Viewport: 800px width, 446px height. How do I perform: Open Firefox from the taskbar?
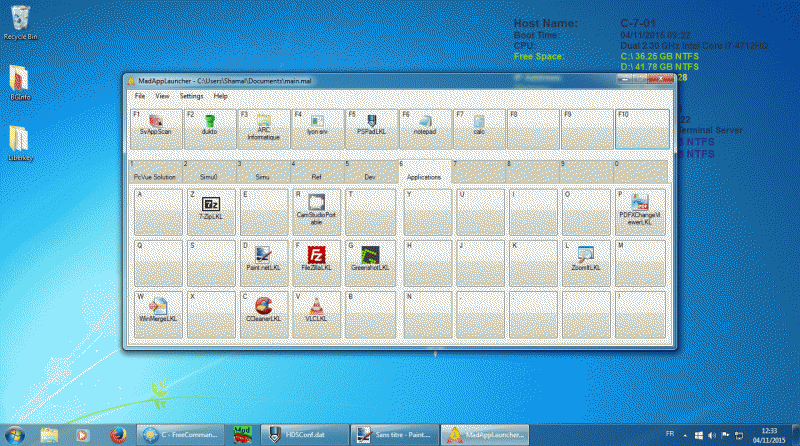point(118,435)
